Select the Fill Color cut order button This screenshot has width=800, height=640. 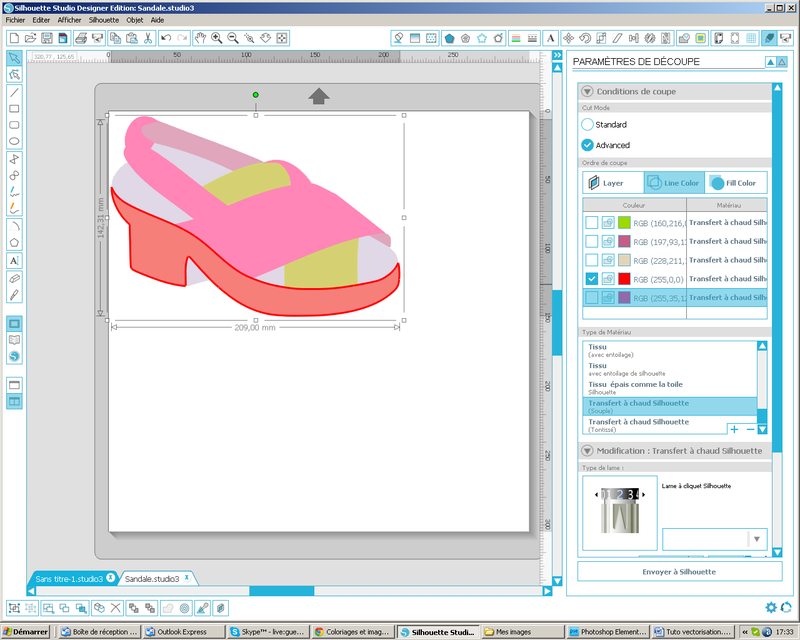(x=736, y=183)
